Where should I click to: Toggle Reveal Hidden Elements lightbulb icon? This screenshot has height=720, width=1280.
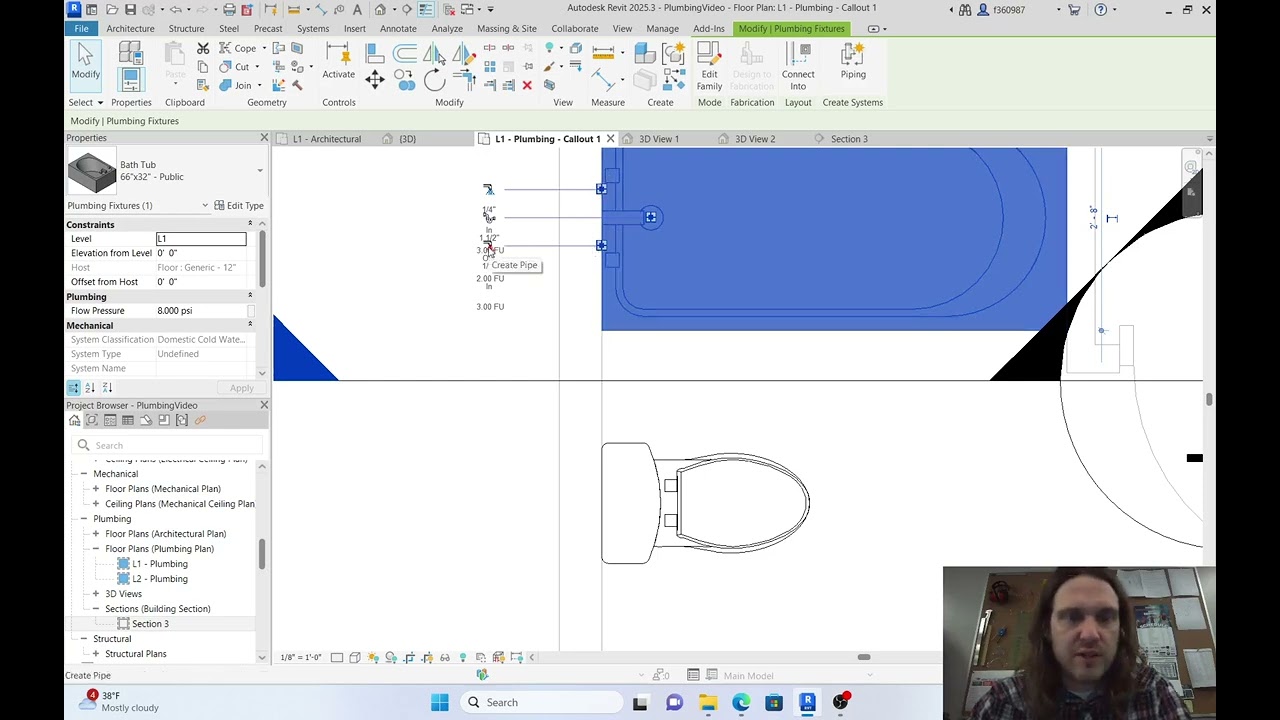463,657
